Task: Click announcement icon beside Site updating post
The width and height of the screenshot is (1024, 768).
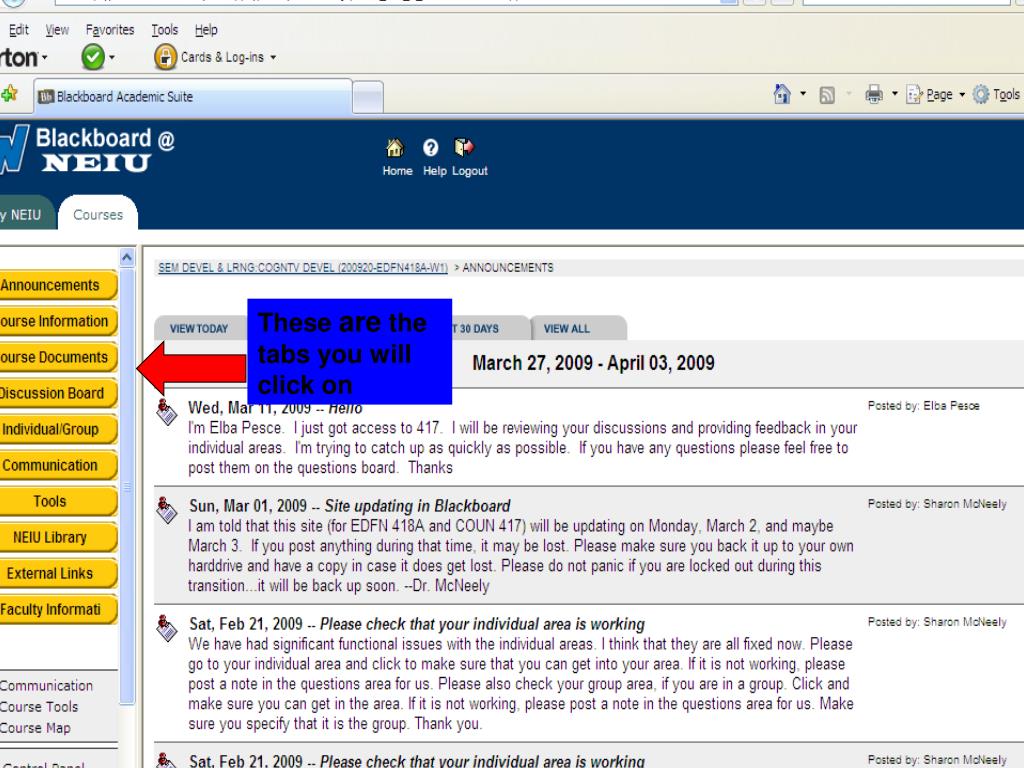Action: [167, 510]
